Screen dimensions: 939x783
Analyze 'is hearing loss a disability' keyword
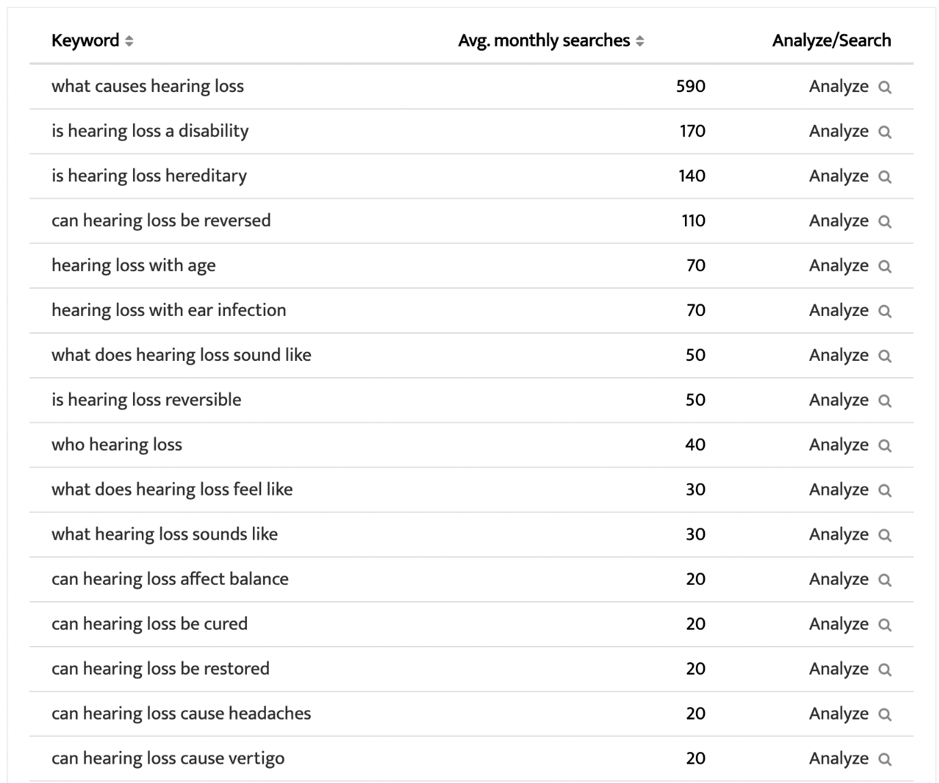pos(838,131)
